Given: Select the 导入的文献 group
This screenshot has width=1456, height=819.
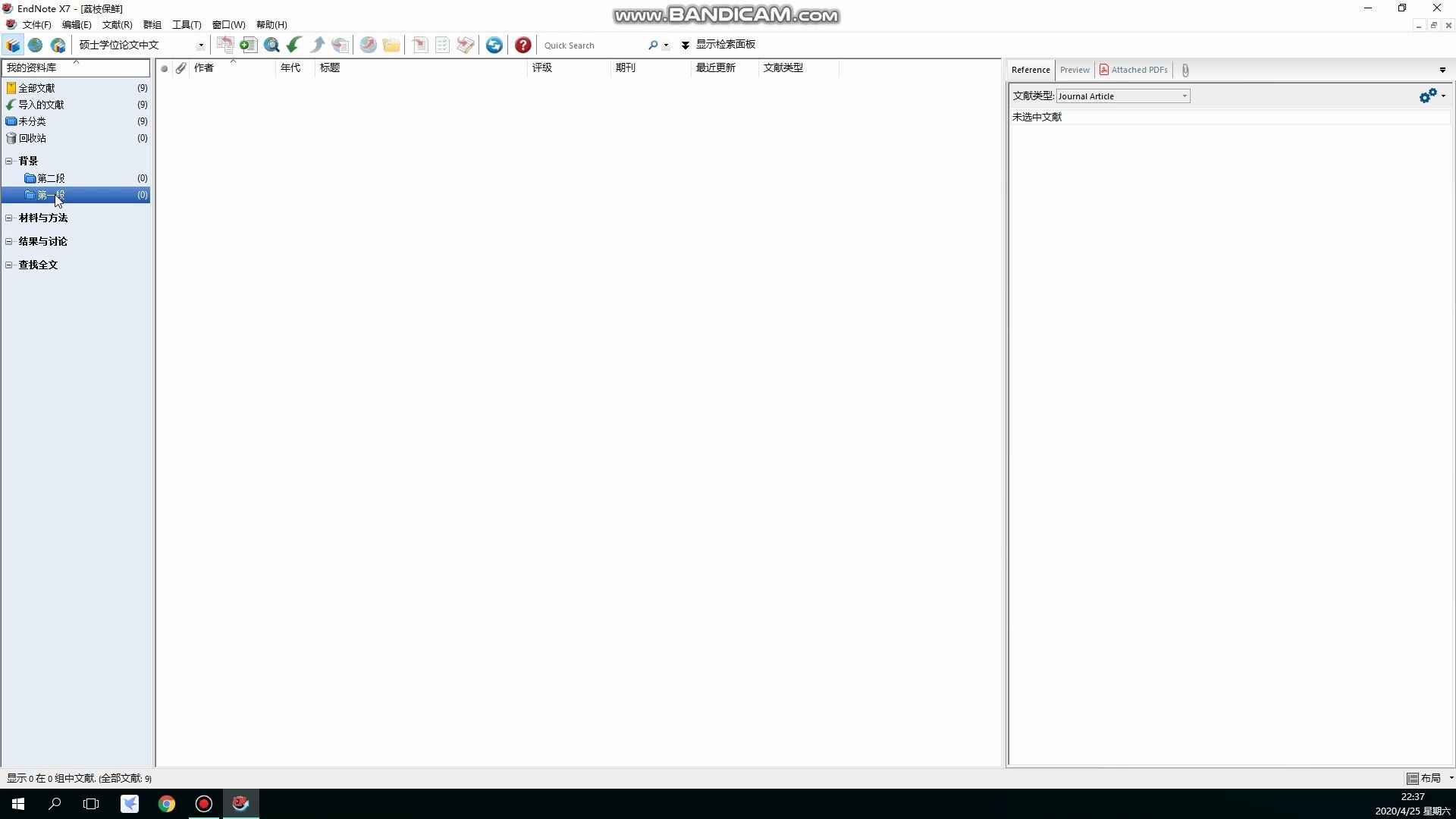Looking at the screenshot, I should point(76,105).
